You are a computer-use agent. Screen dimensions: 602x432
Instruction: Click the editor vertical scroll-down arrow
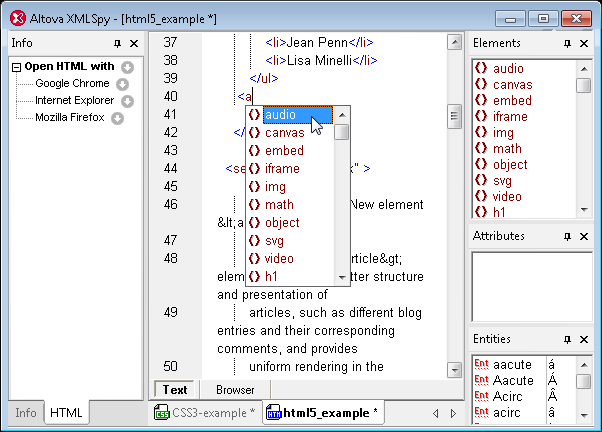(455, 370)
